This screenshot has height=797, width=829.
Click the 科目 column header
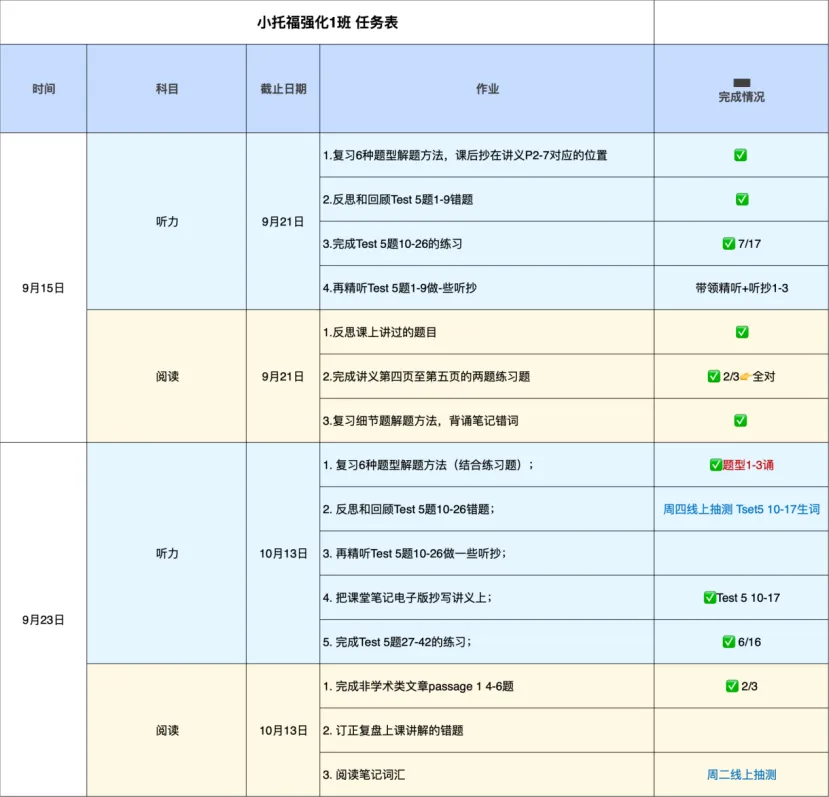167,88
